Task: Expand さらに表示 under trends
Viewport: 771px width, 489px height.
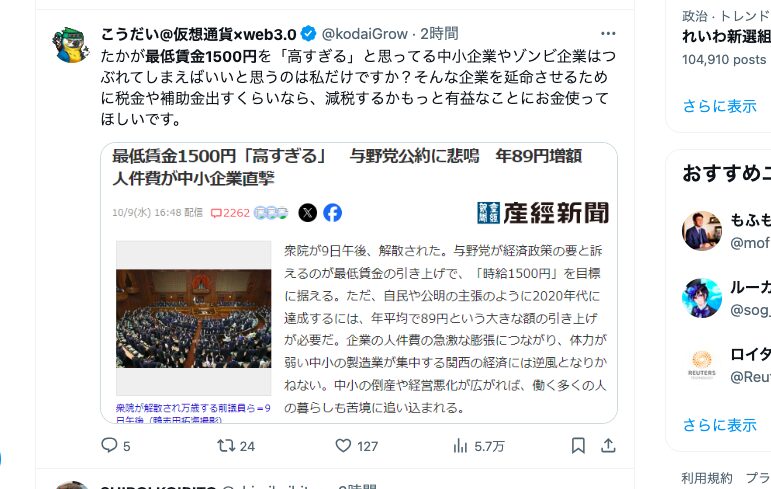Action: pos(719,106)
